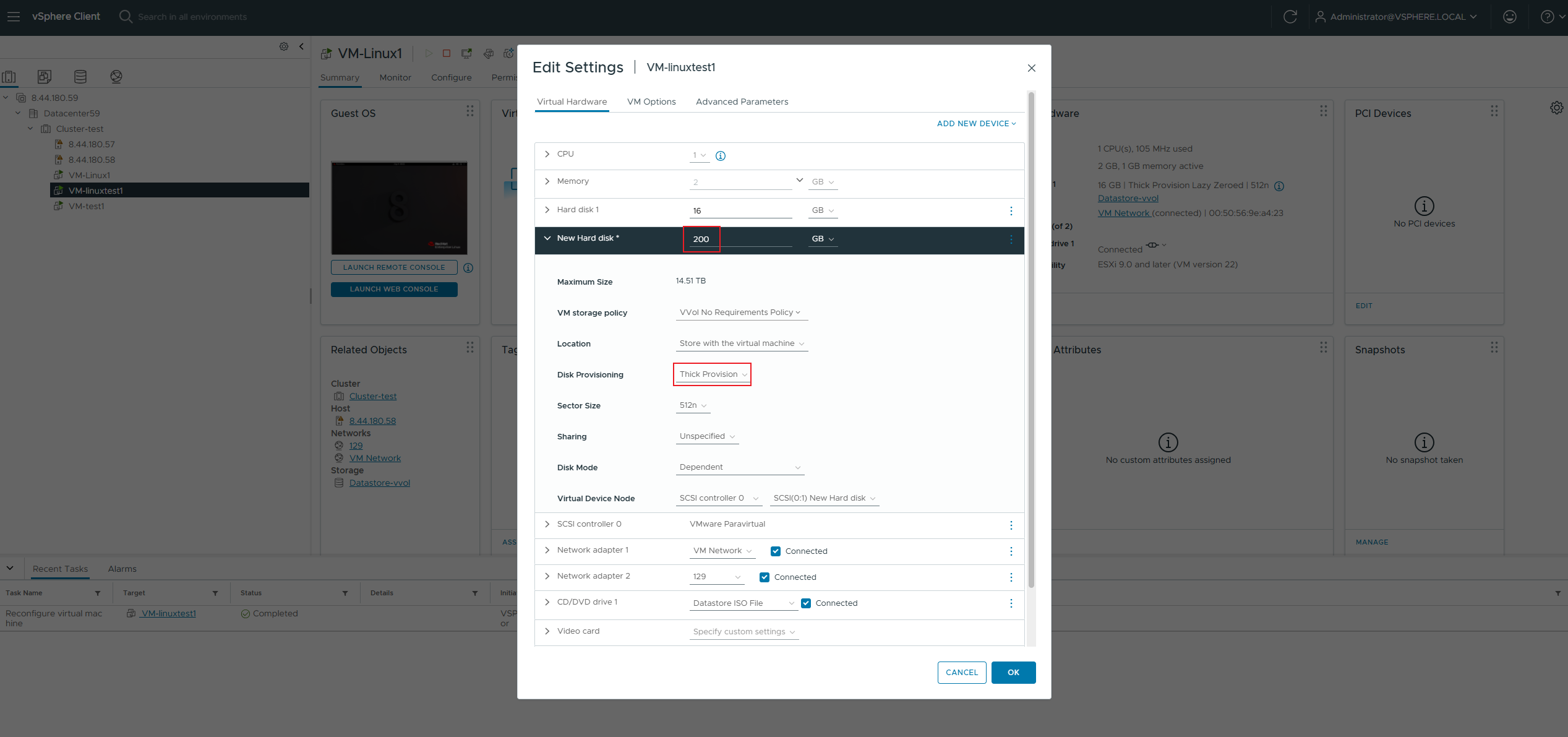Image resolution: width=1568 pixels, height=737 pixels.
Task: Click the VM console thumbnail preview
Action: [399, 209]
